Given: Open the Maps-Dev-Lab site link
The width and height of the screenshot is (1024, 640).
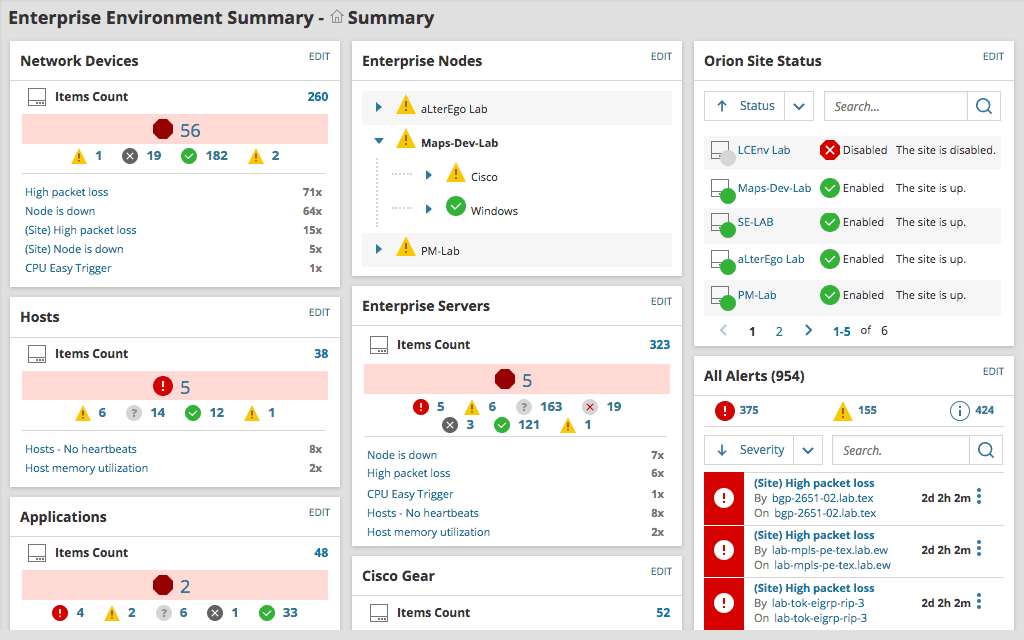Looking at the screenshot, I should click(774, 188).
